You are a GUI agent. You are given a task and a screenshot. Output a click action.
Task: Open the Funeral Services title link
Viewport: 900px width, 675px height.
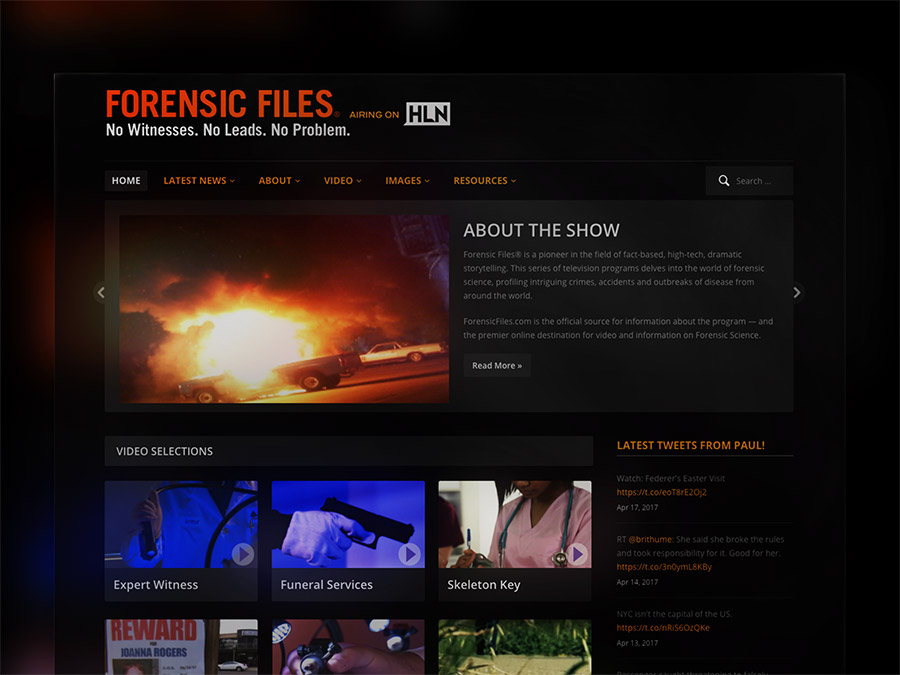pyautogui.click(x=327, y=585)
